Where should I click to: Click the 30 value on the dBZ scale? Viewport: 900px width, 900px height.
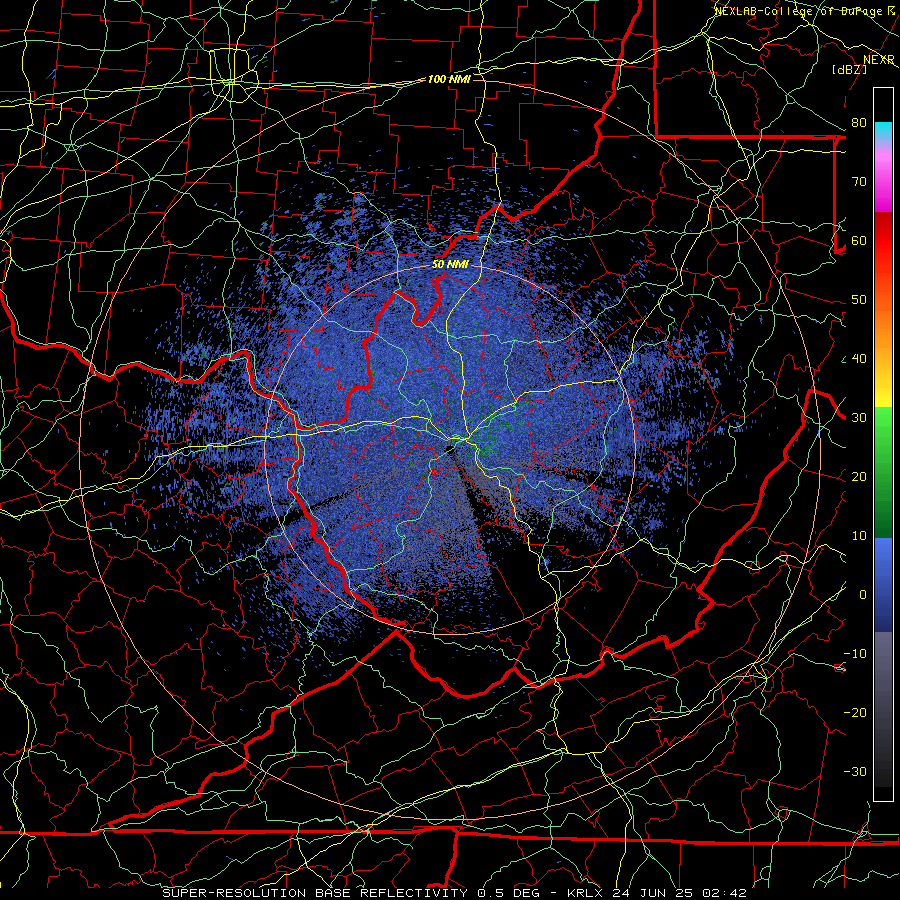click(859, 418)
